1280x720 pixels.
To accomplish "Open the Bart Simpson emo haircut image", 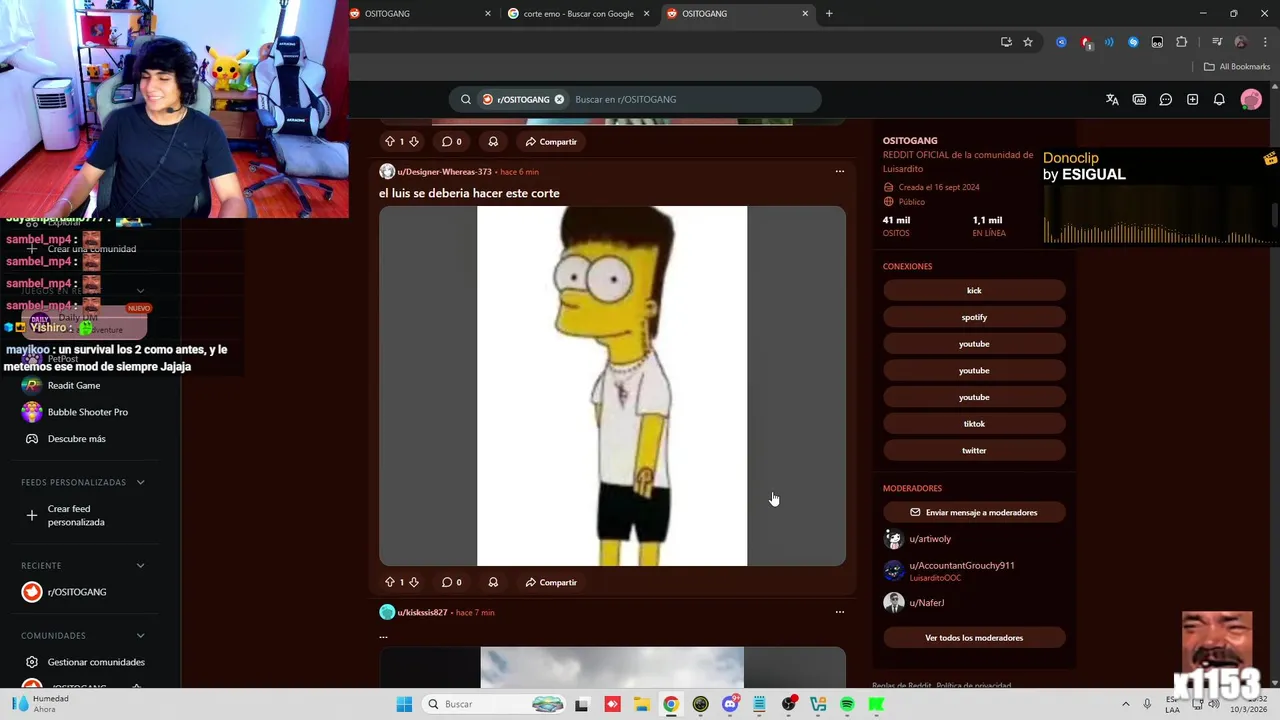I will (612, 386).
